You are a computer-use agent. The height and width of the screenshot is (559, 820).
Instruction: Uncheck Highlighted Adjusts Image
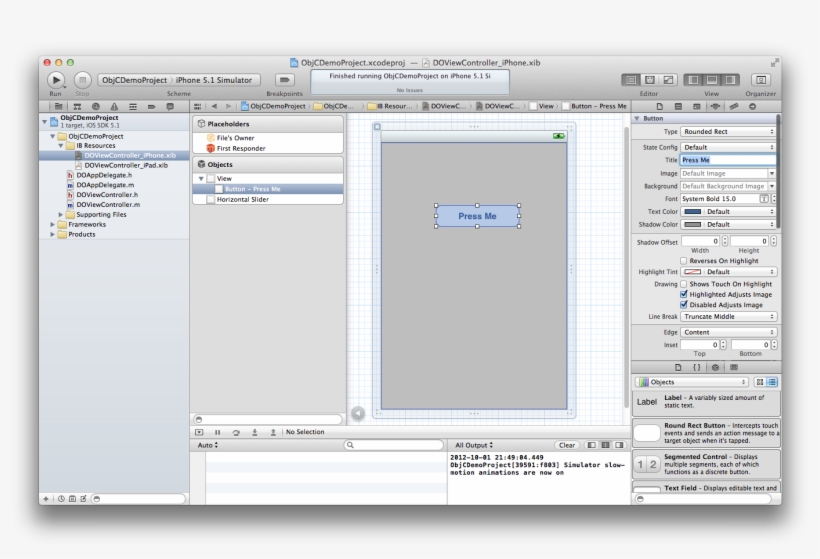tap(684, 294)
